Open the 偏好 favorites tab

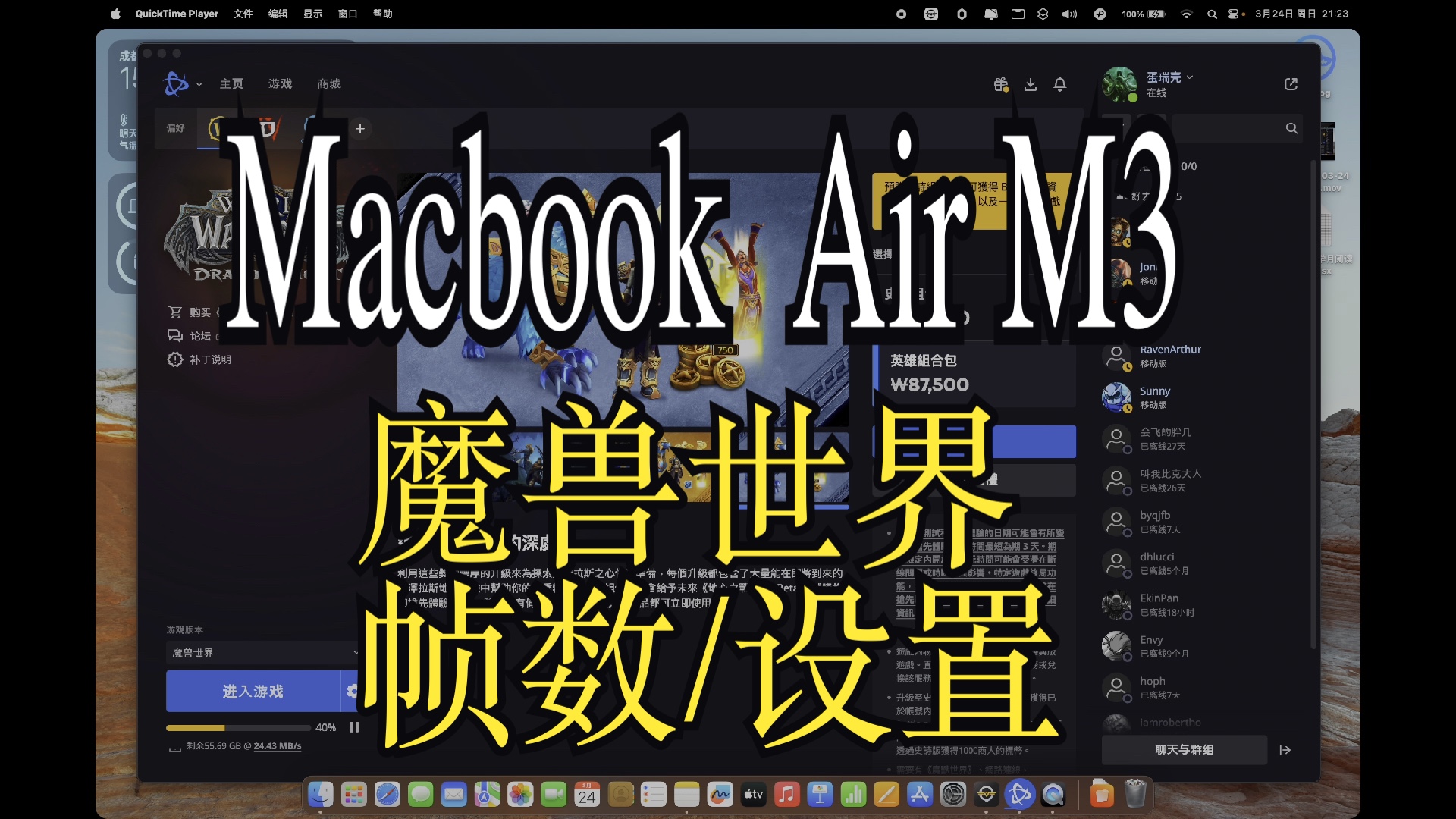[x=175, y=128]
